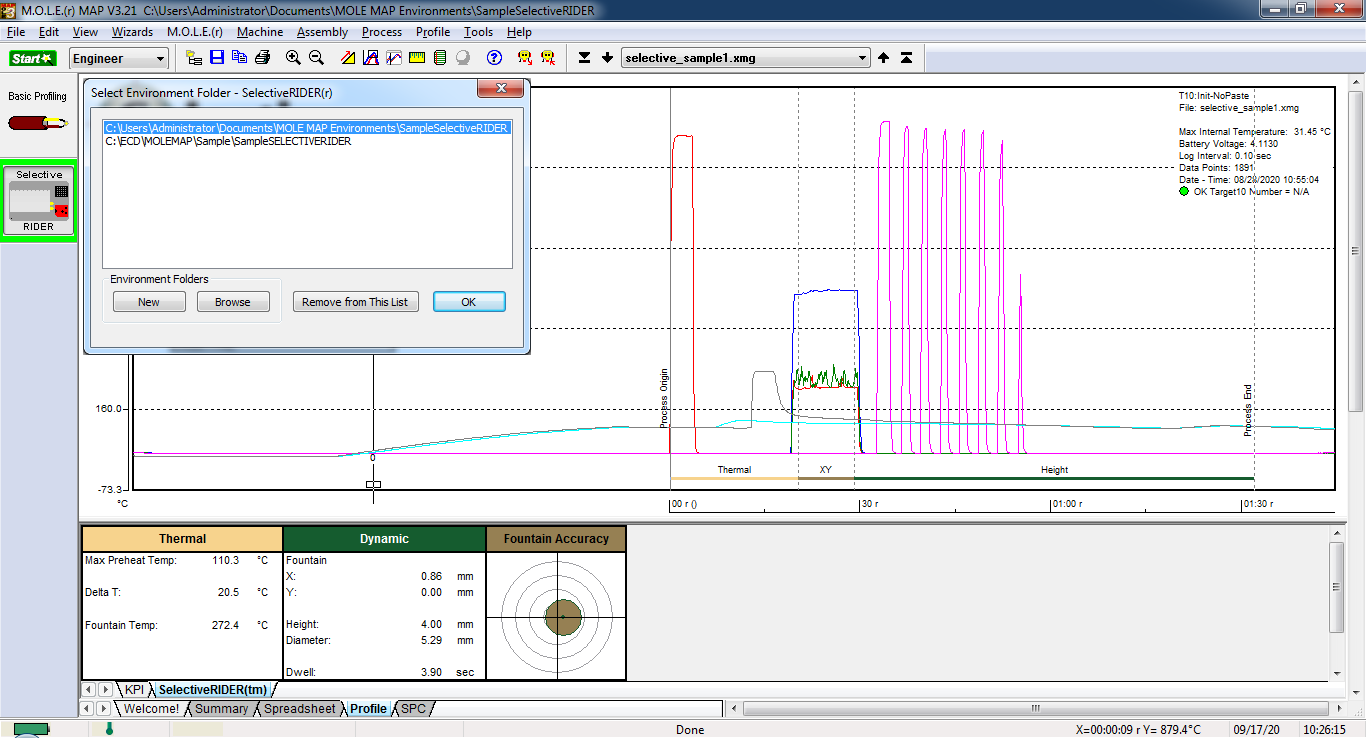Click the Zoom In magnifier

[x=293, y=59]
